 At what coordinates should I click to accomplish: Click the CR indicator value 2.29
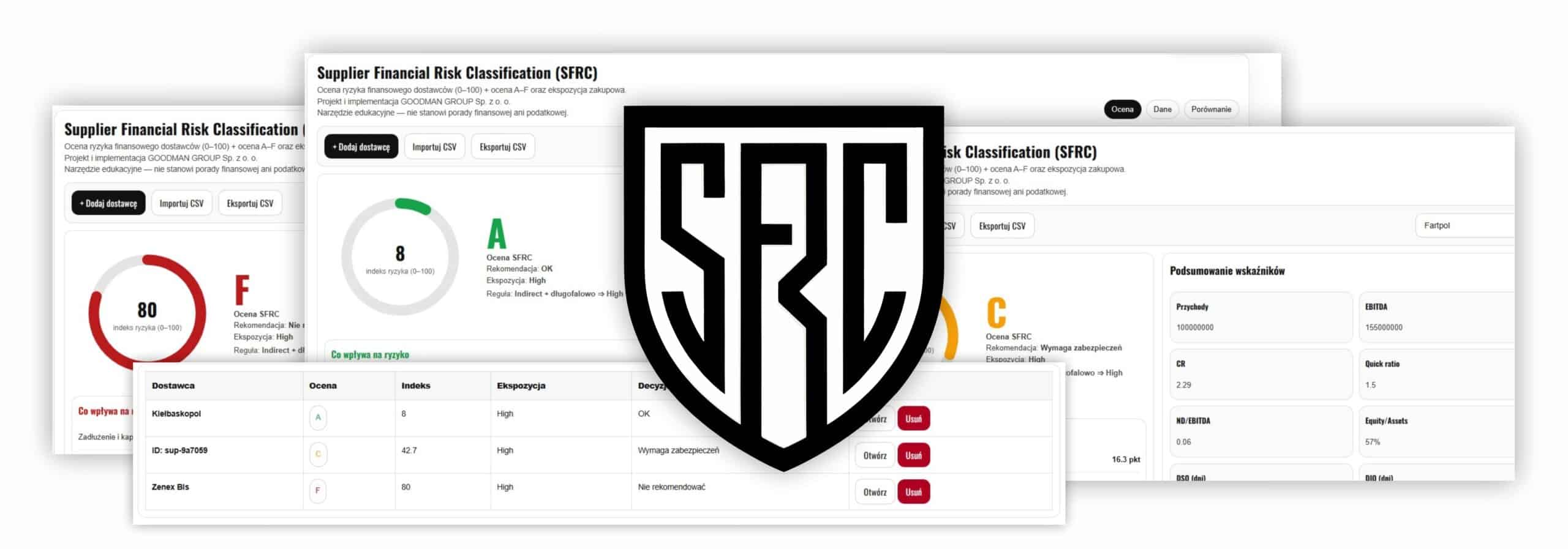point(1183,385)
